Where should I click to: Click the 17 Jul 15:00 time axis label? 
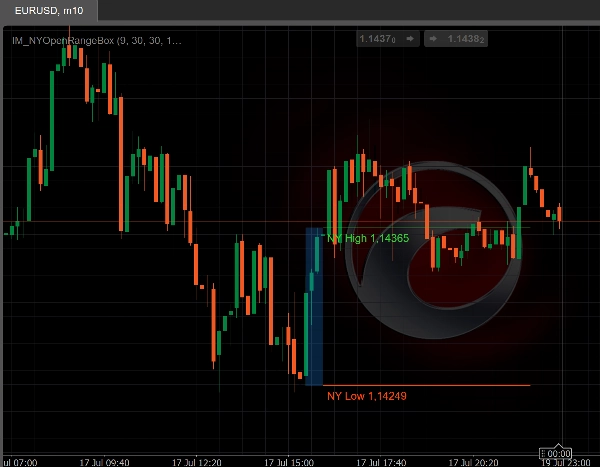[x=289, y=462]
